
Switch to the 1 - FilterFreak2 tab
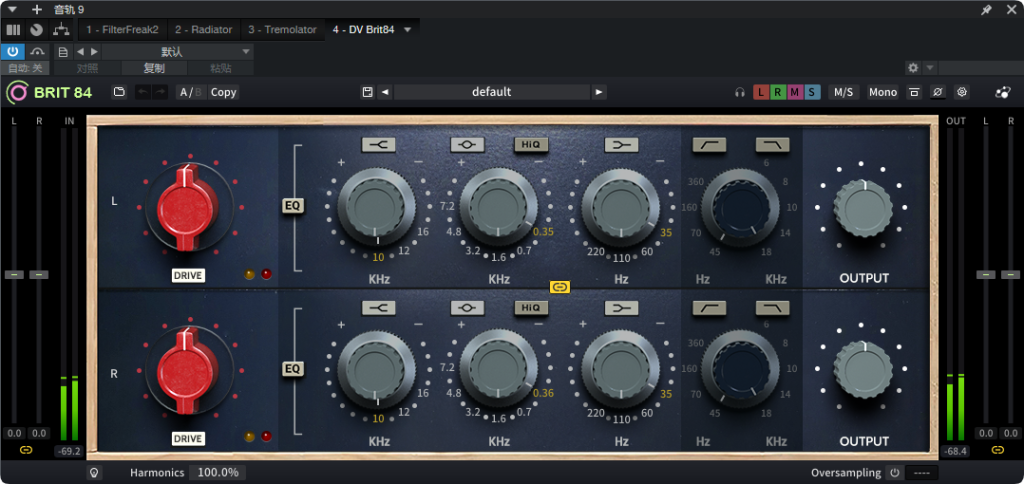(123, 30)
